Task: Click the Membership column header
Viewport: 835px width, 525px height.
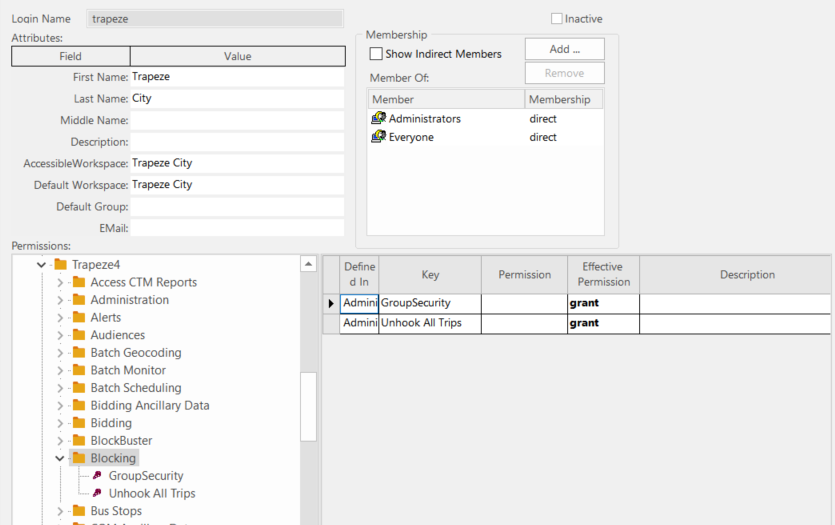Action: (x=564, y=99)
